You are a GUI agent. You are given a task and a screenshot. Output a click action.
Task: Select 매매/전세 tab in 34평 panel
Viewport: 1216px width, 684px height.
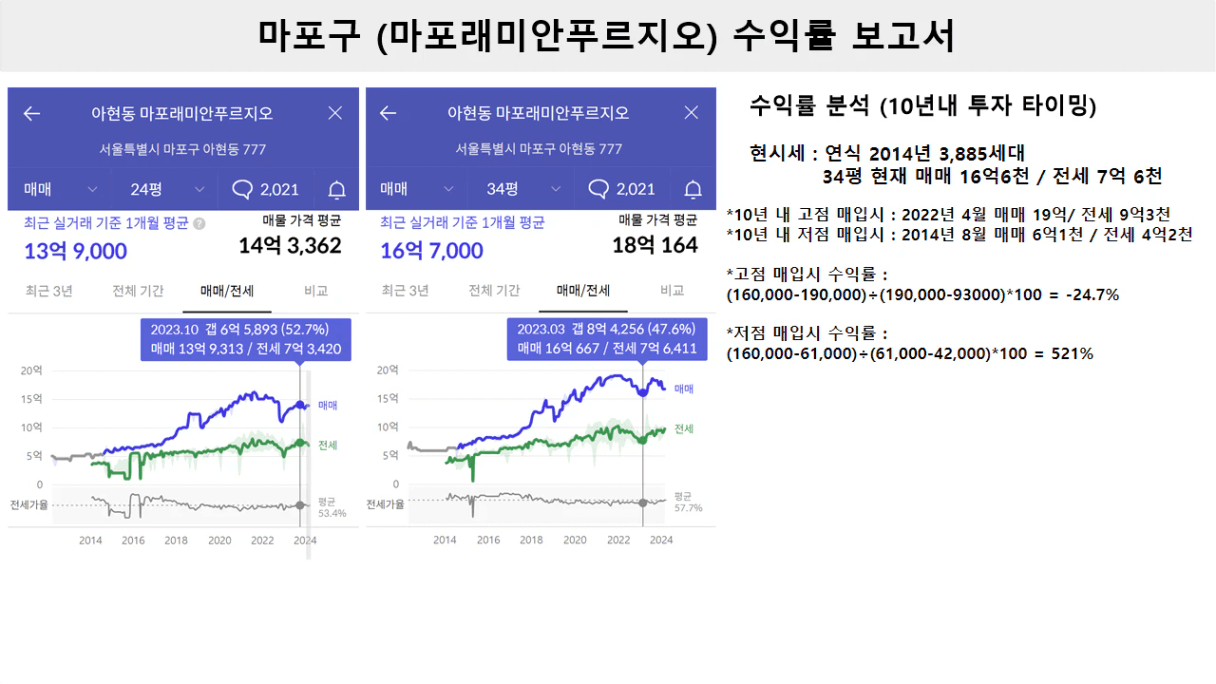tap(583, 291)
